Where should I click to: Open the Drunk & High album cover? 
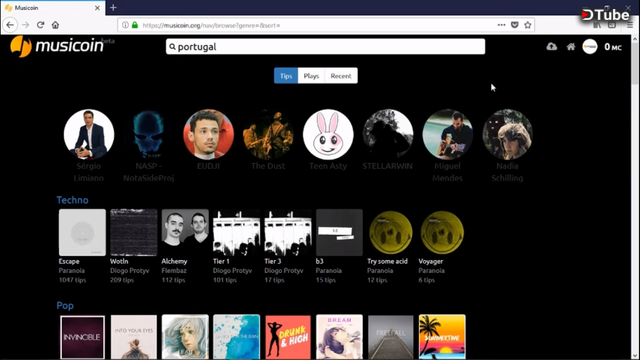point(288,337)
